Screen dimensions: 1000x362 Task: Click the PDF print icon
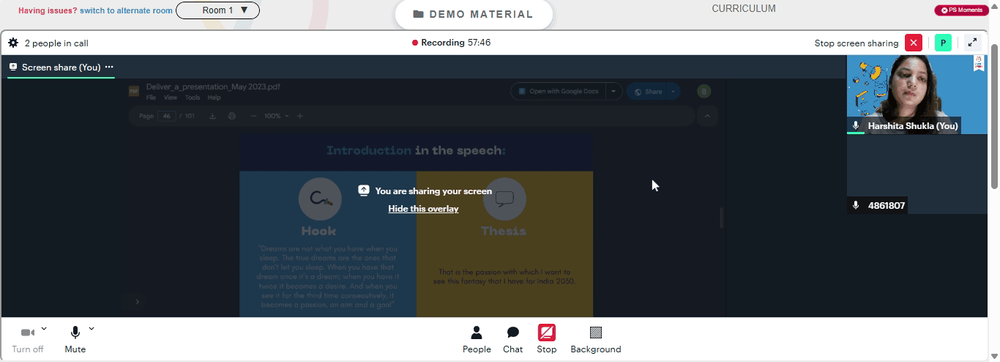click(x=232, y=116)
